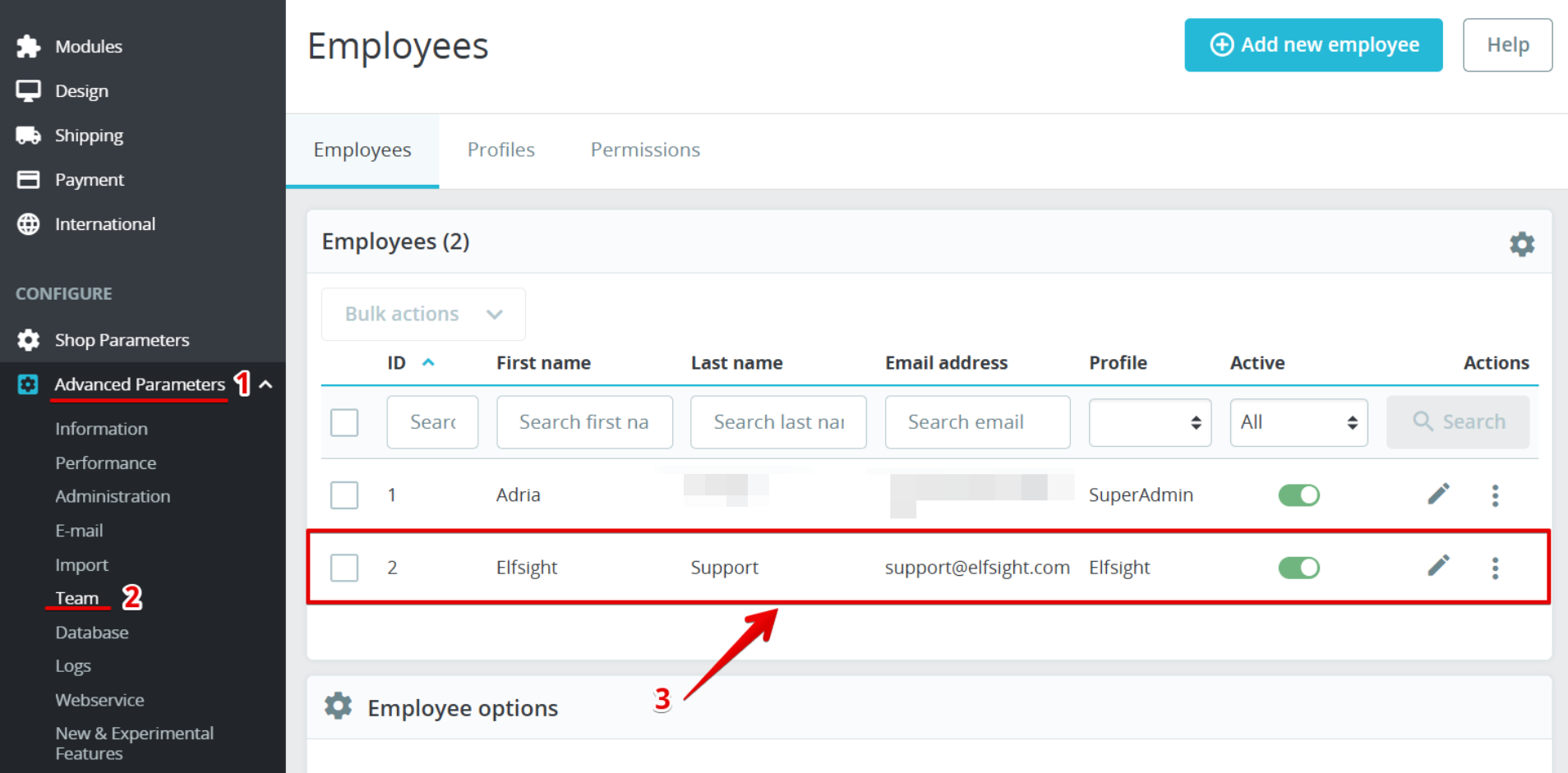Open more actions menu for Adria
Image resolution: width=1568 pixels, height=773 pixels.
(x=1495, y=495)
